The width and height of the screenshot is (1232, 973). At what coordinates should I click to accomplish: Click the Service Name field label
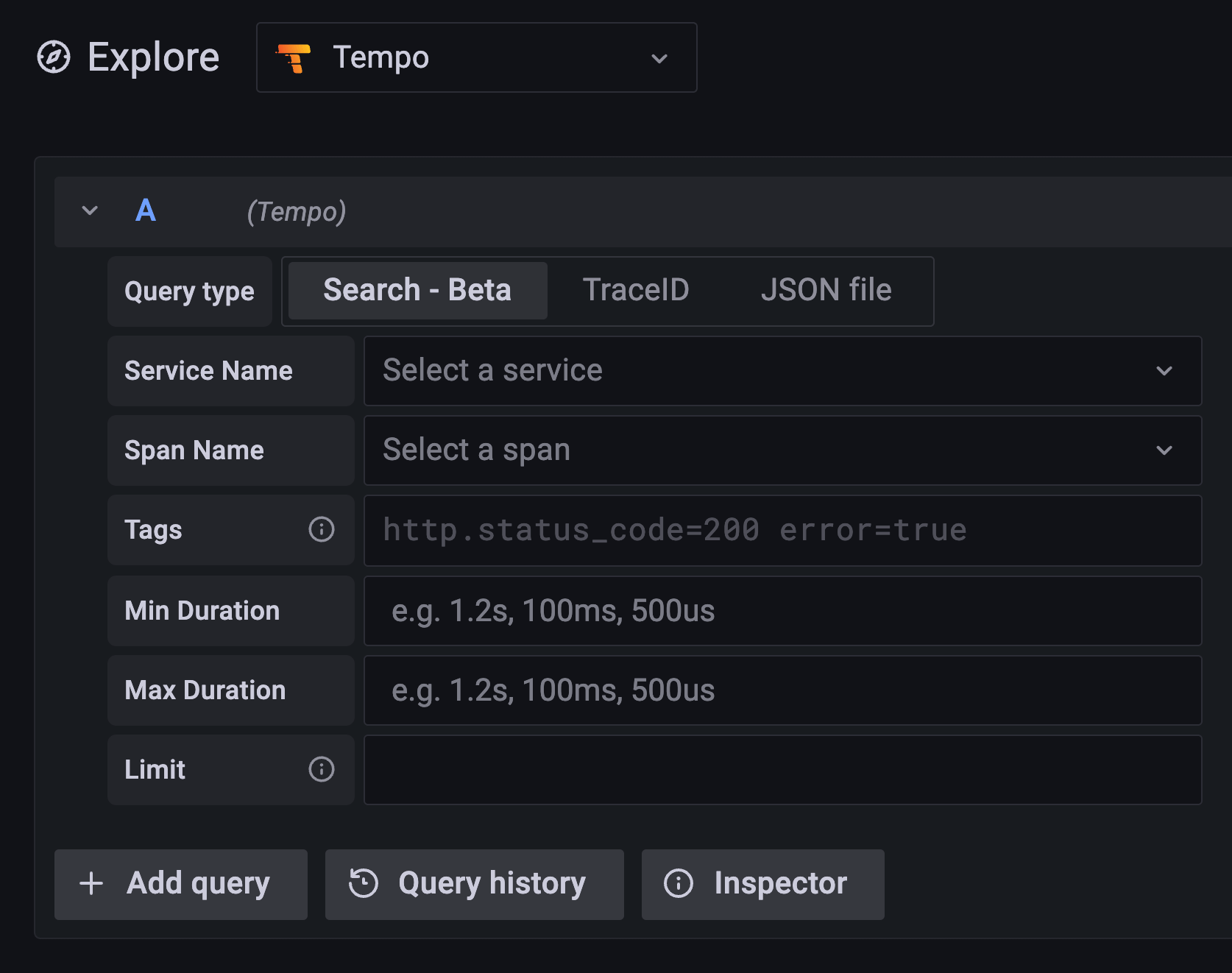click(208, 371)
